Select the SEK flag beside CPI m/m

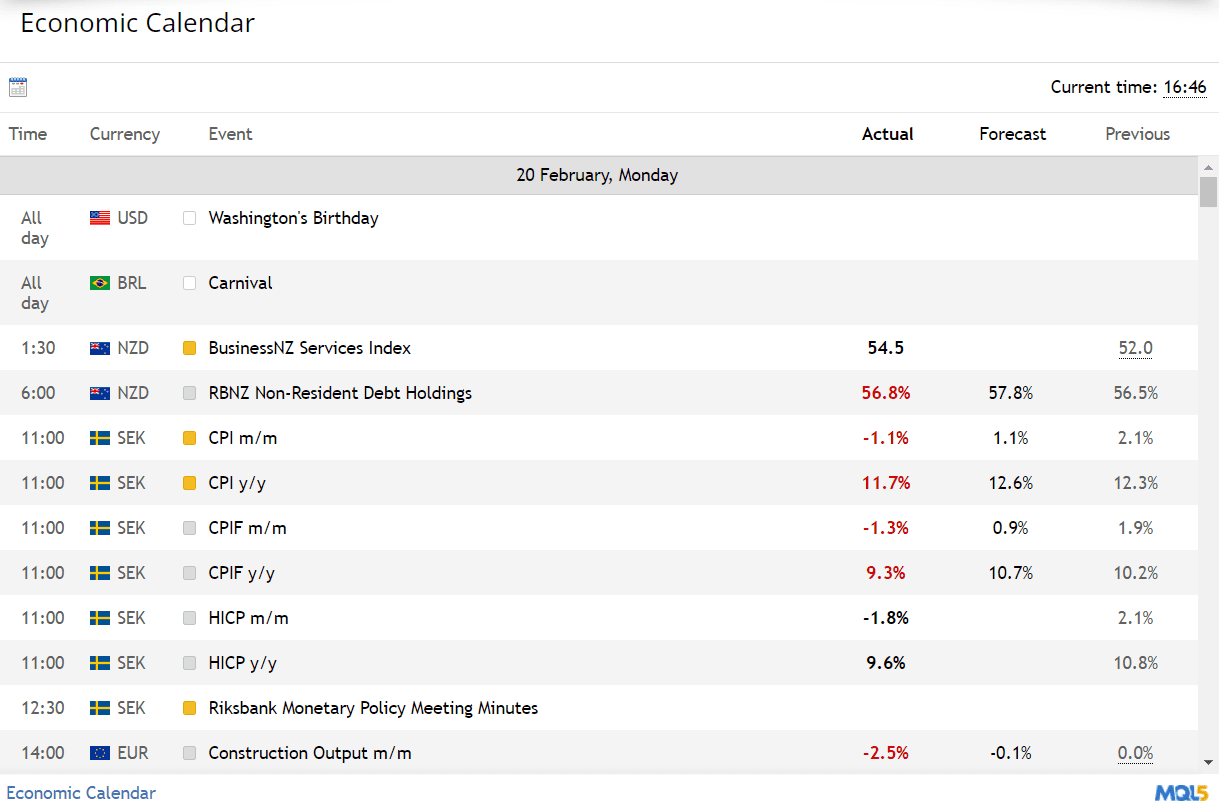98,437
